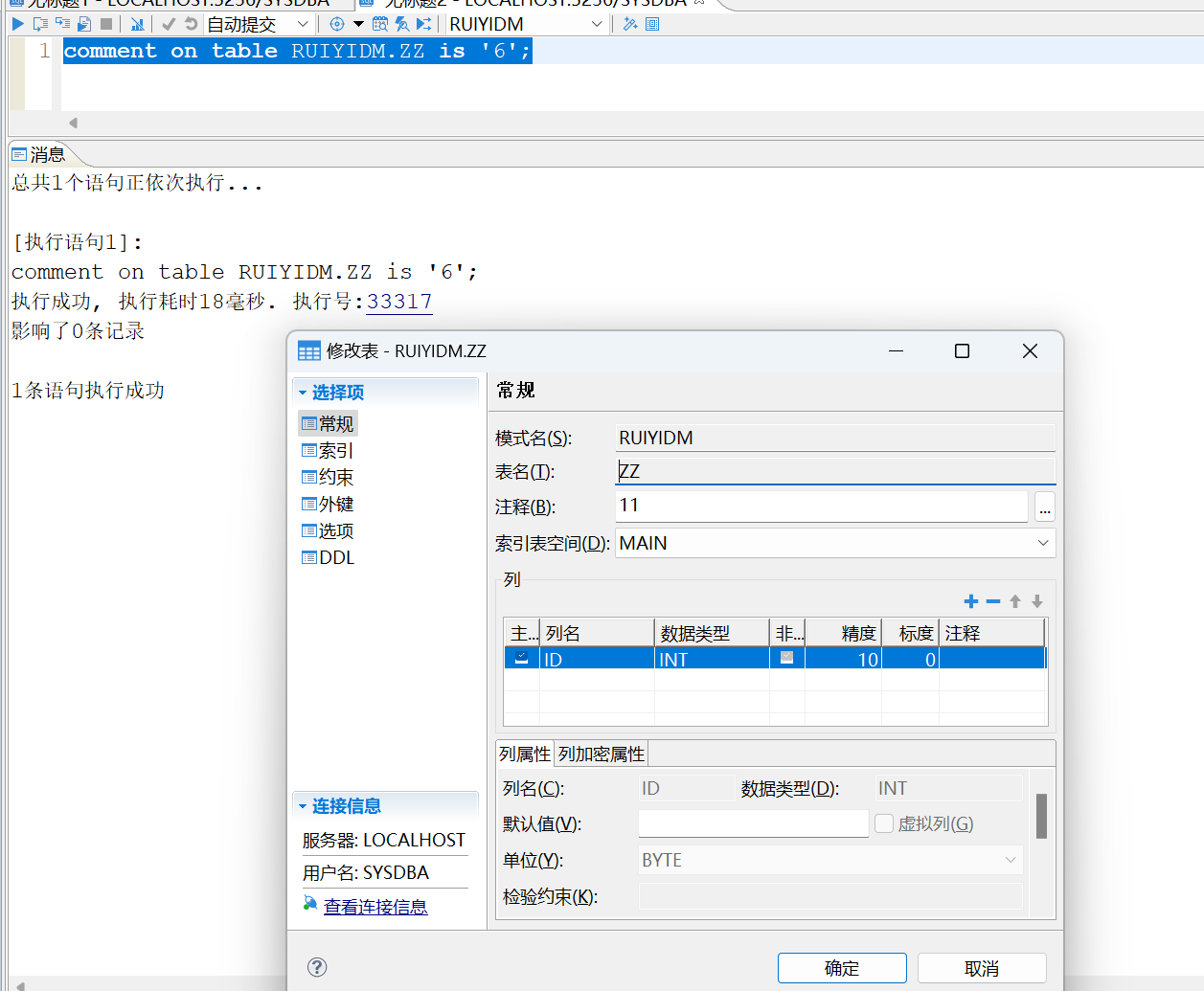This screenshot has width=1204, height=991.
Task: Select the 外键 page in the sidebar
Action: pos(328,504)
